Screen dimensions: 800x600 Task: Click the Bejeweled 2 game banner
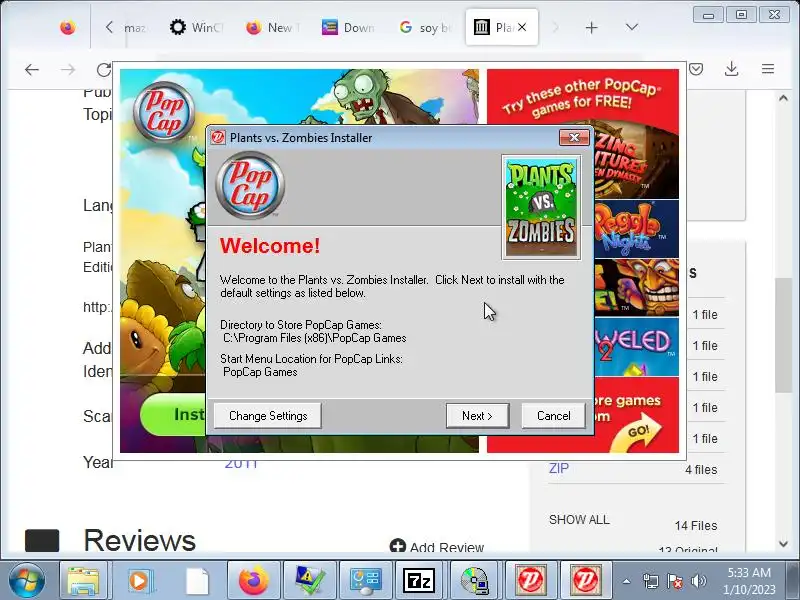point(636,347)
